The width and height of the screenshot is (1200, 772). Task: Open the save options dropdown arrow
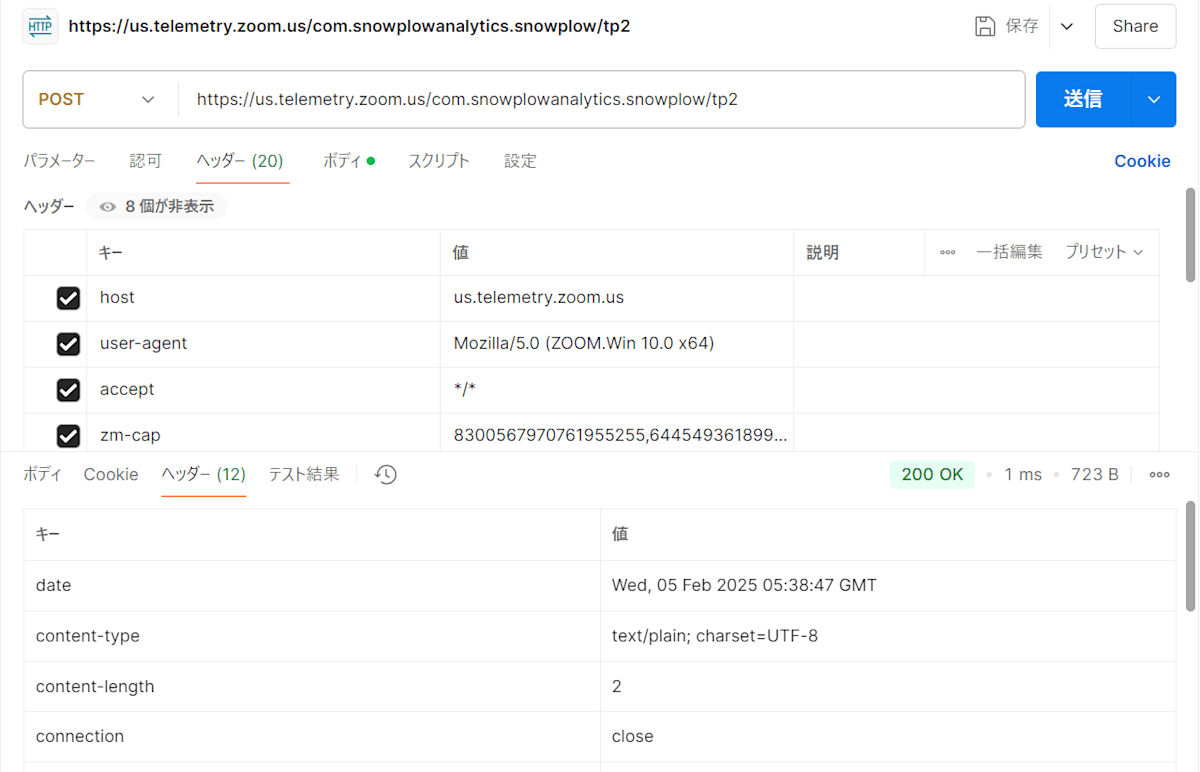click(1067, 26)
